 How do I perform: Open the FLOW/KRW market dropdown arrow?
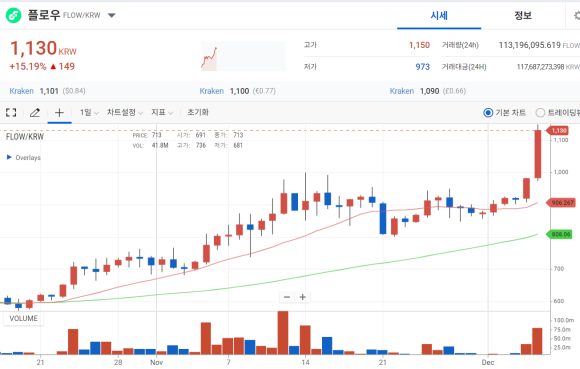click(112, 16)
